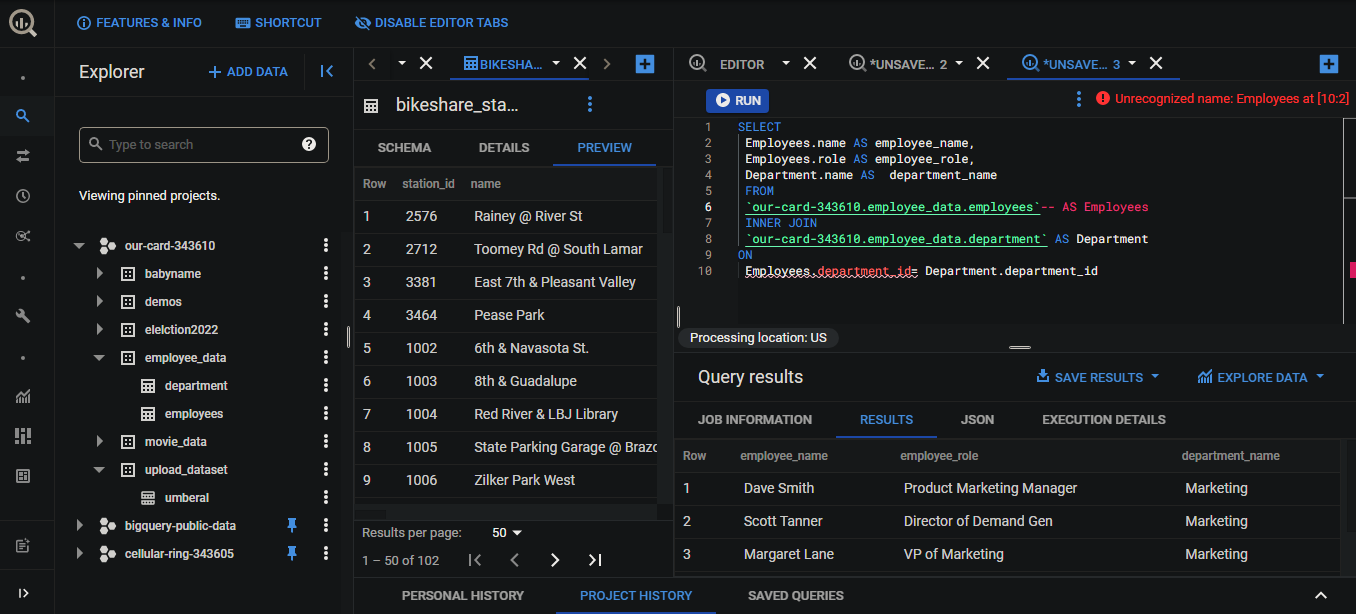Click the search help question mark icon
The width and height of the screenshot is (1356, 614).
pos(309,144)
